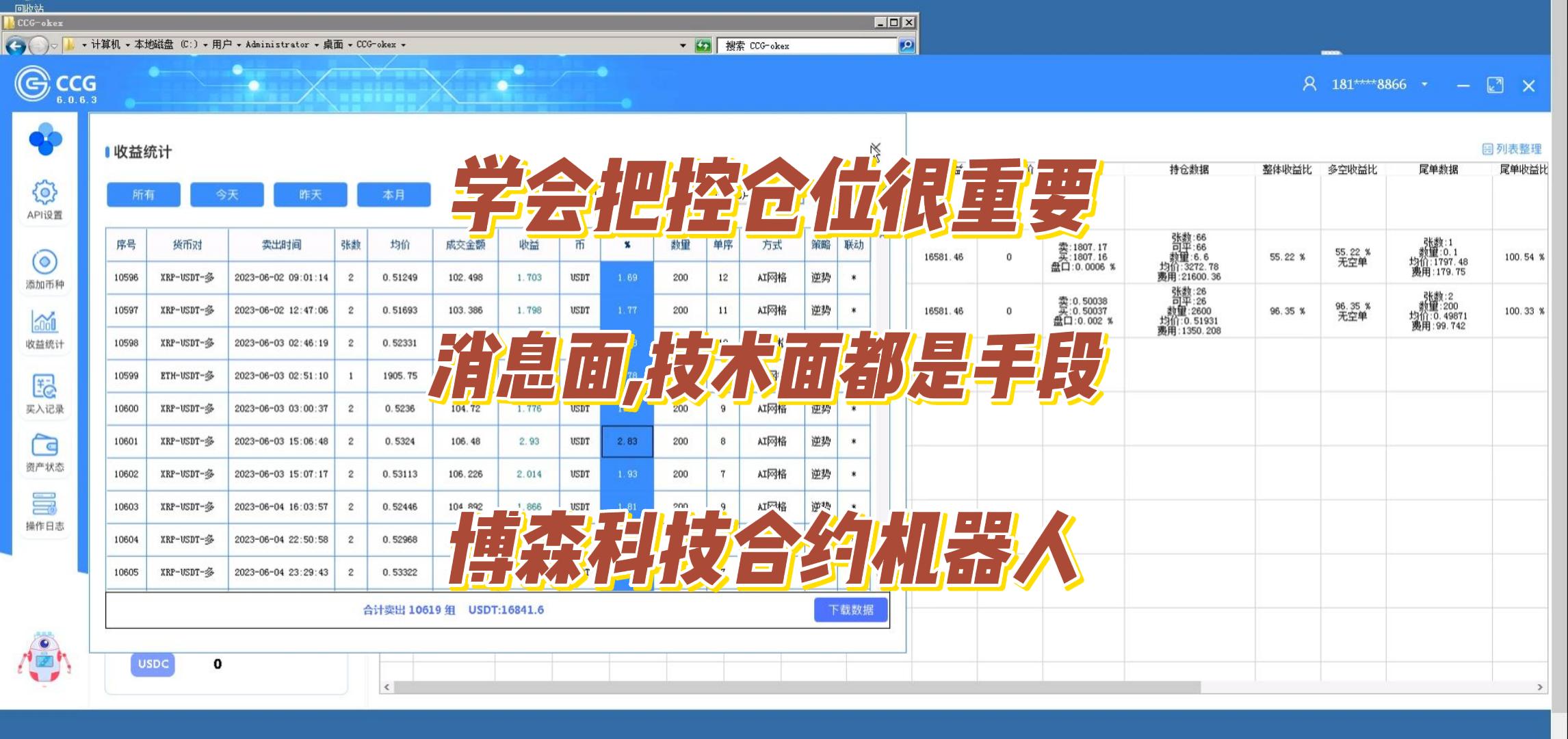Image resolution: width=1568 pixels, height=739 pixels.
Task: Click the 下载数据 button
Action: pyautogui.click(x=851, y=610)
